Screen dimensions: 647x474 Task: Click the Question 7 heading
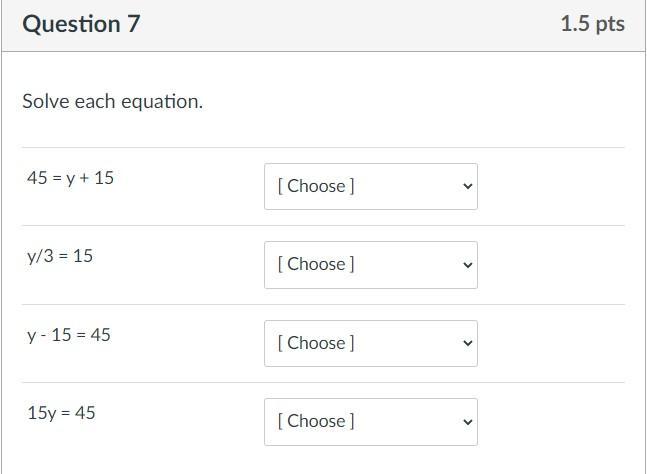(x=81, y=24)
